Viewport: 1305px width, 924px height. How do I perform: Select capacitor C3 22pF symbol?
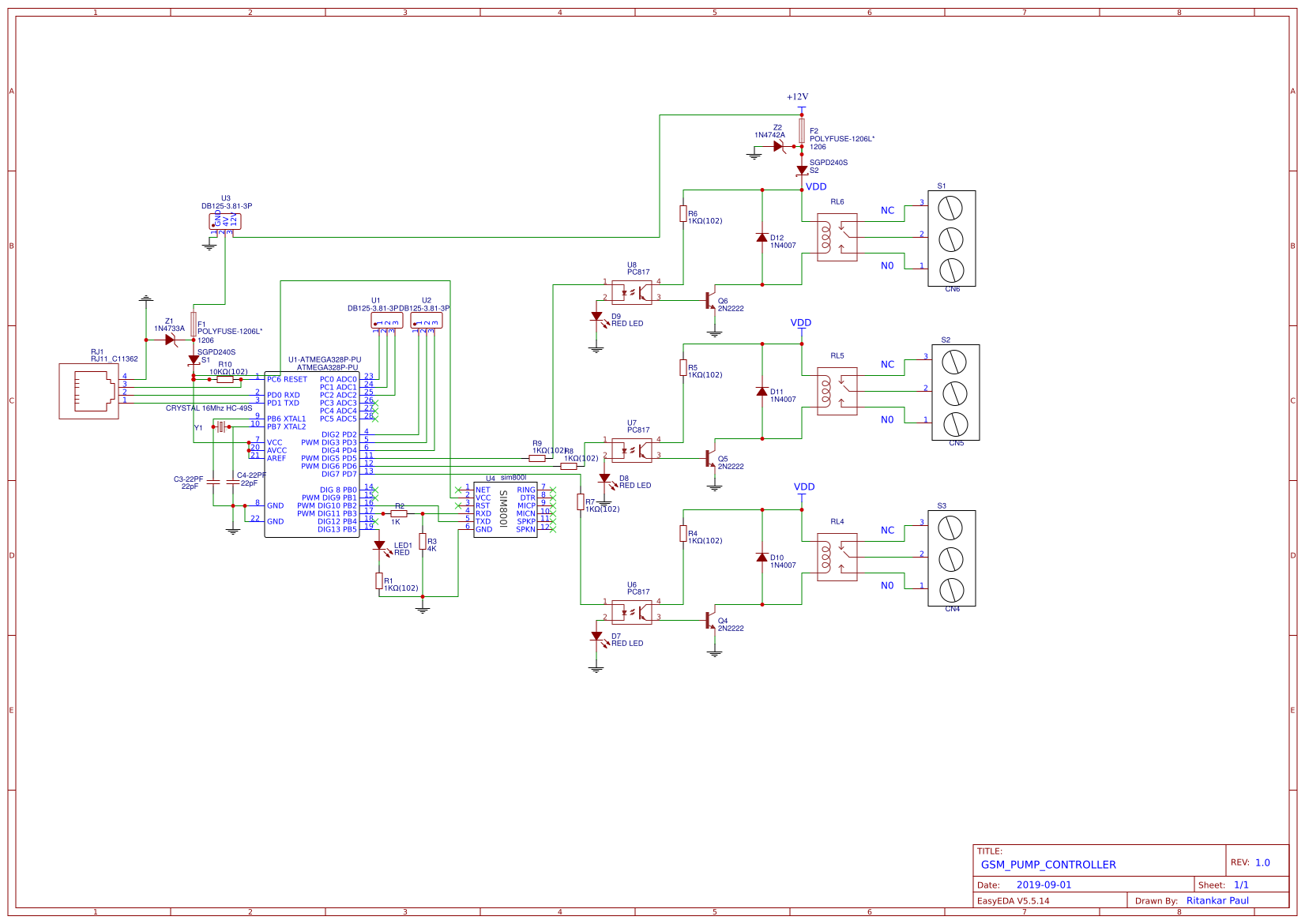click(214, 483)
